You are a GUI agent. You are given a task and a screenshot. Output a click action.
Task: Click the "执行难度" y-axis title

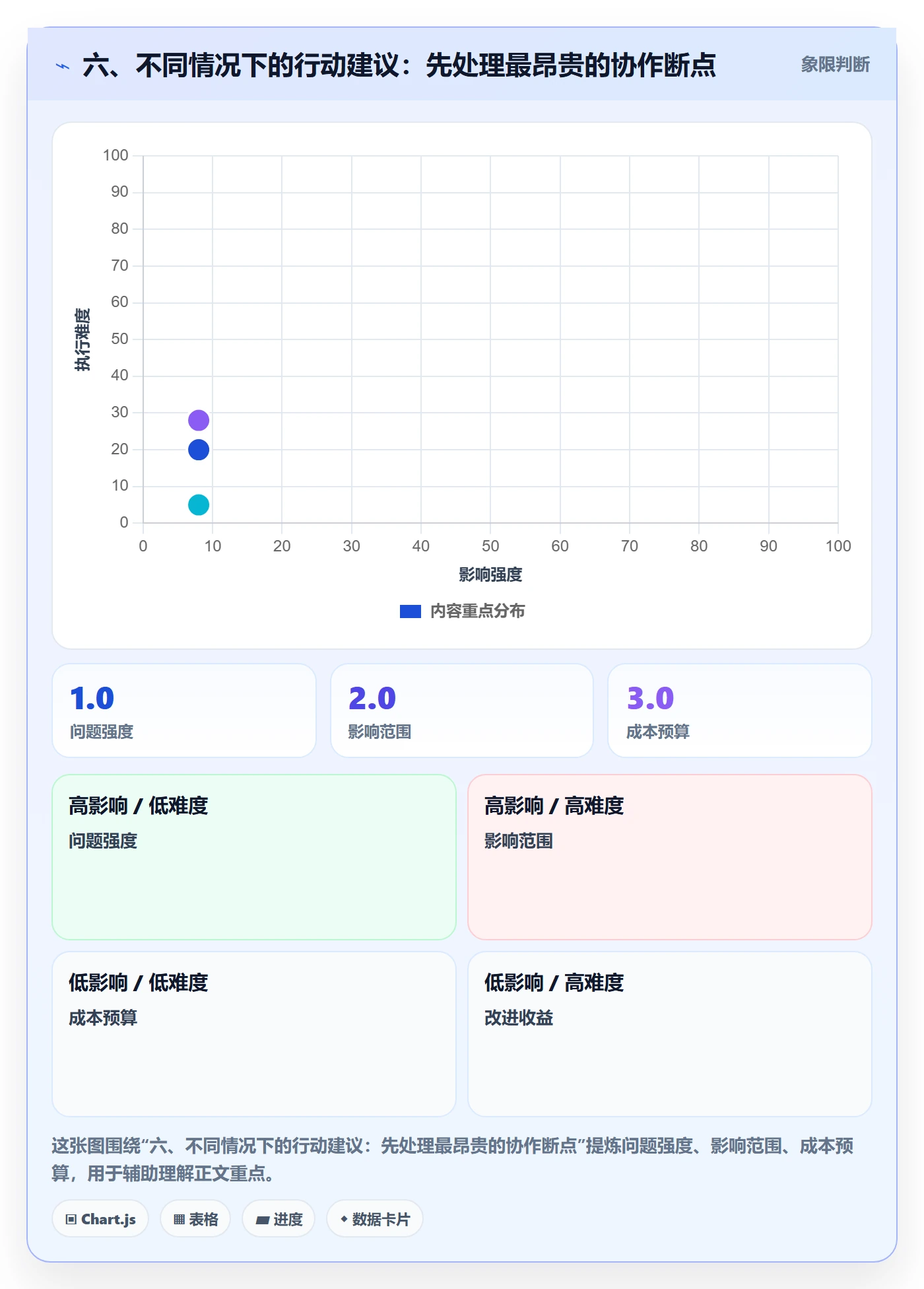point(82,339)
